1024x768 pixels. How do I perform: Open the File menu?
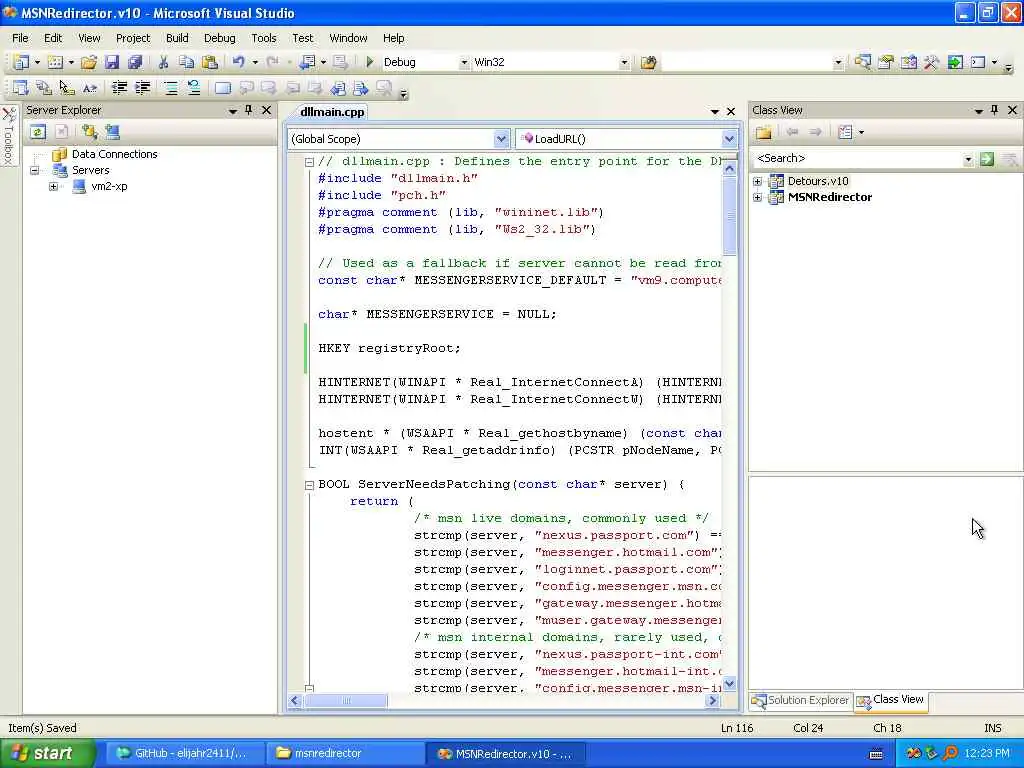[20, 38]
